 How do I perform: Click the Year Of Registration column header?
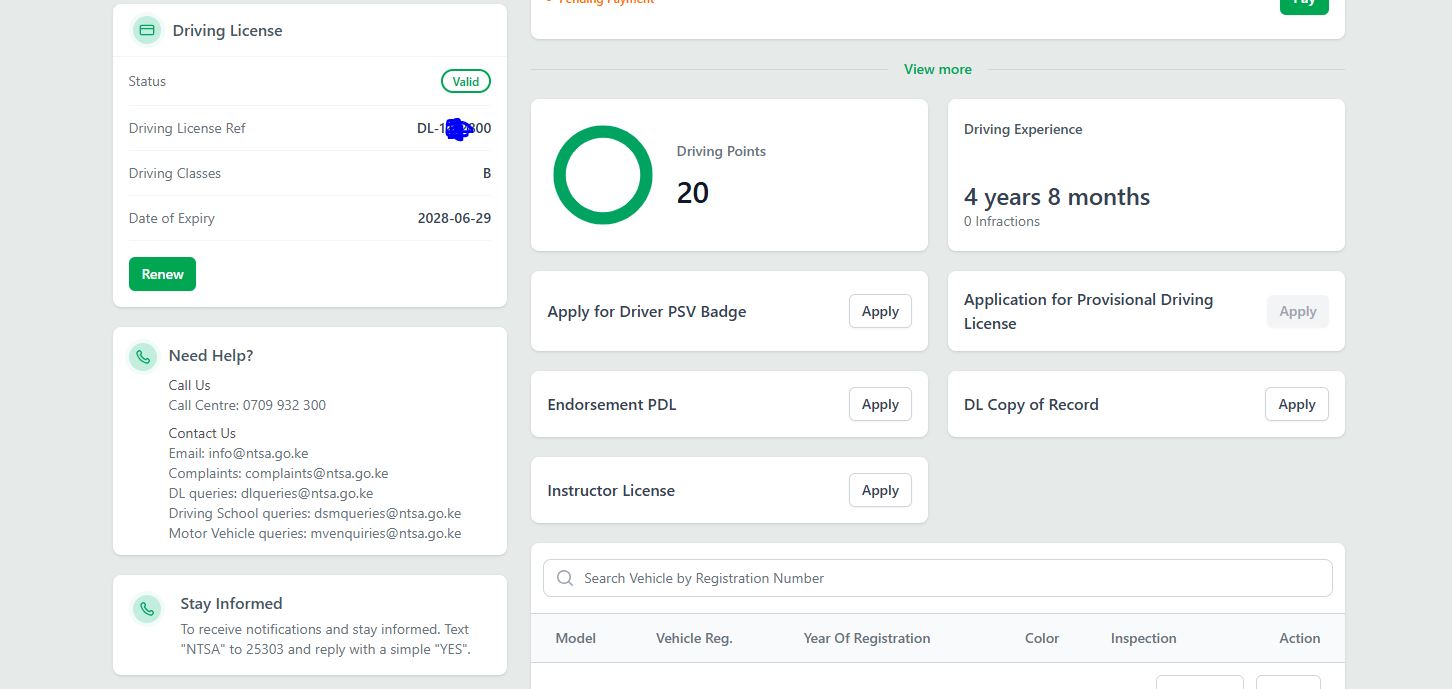point(866,638)
